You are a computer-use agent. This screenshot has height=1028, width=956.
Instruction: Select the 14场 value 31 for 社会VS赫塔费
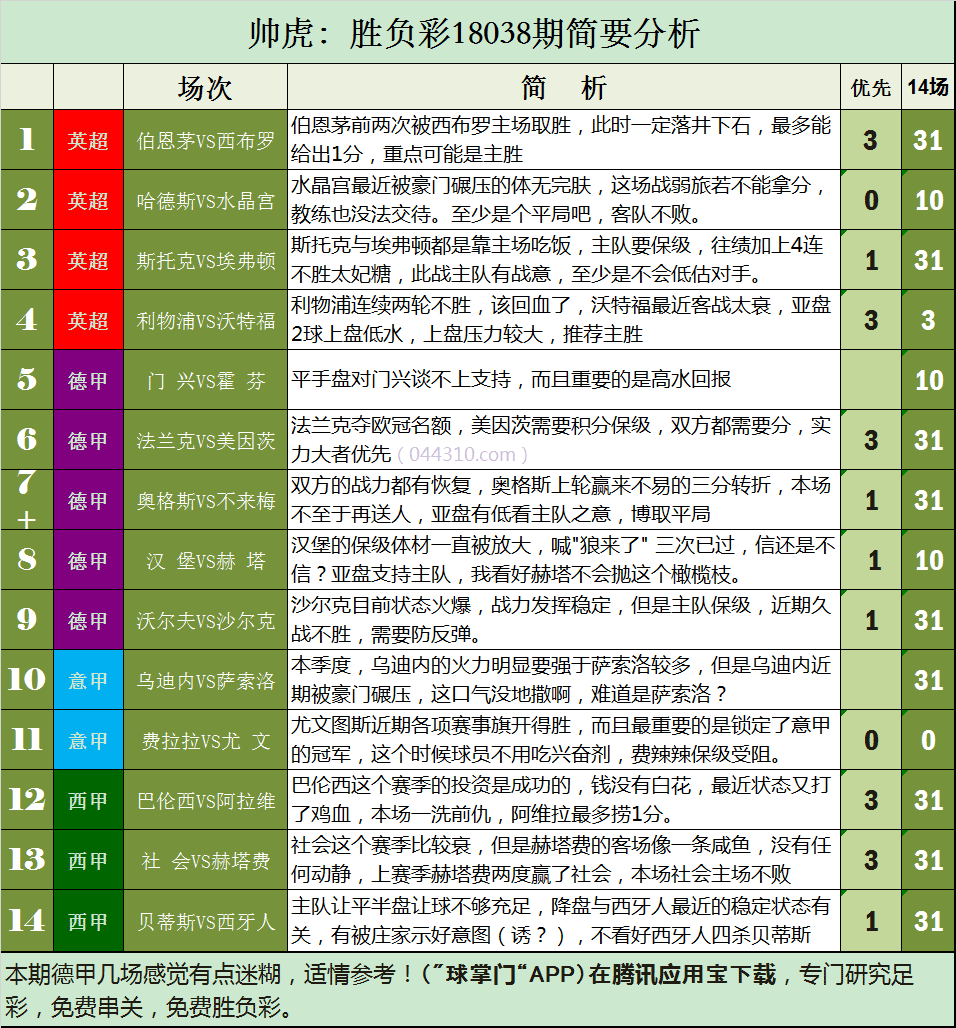928,860
